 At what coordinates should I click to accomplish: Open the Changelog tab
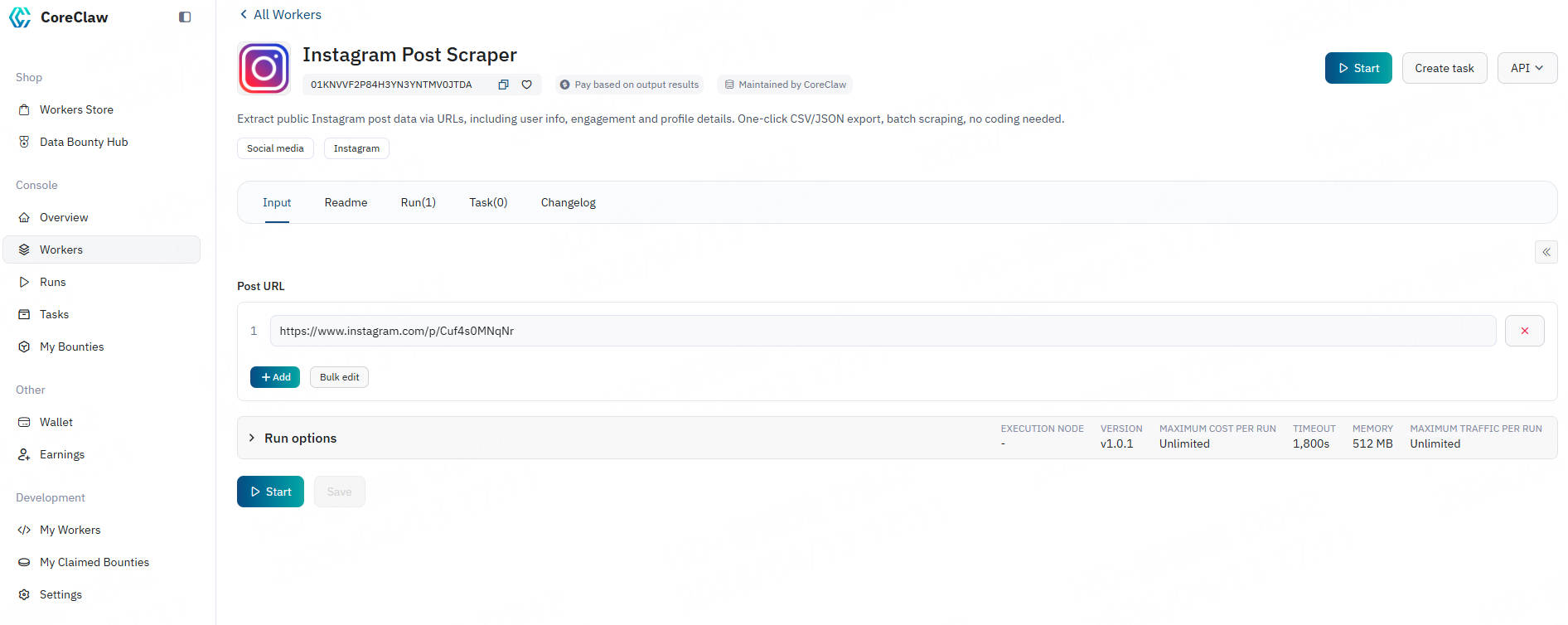(x=568, y=202)
